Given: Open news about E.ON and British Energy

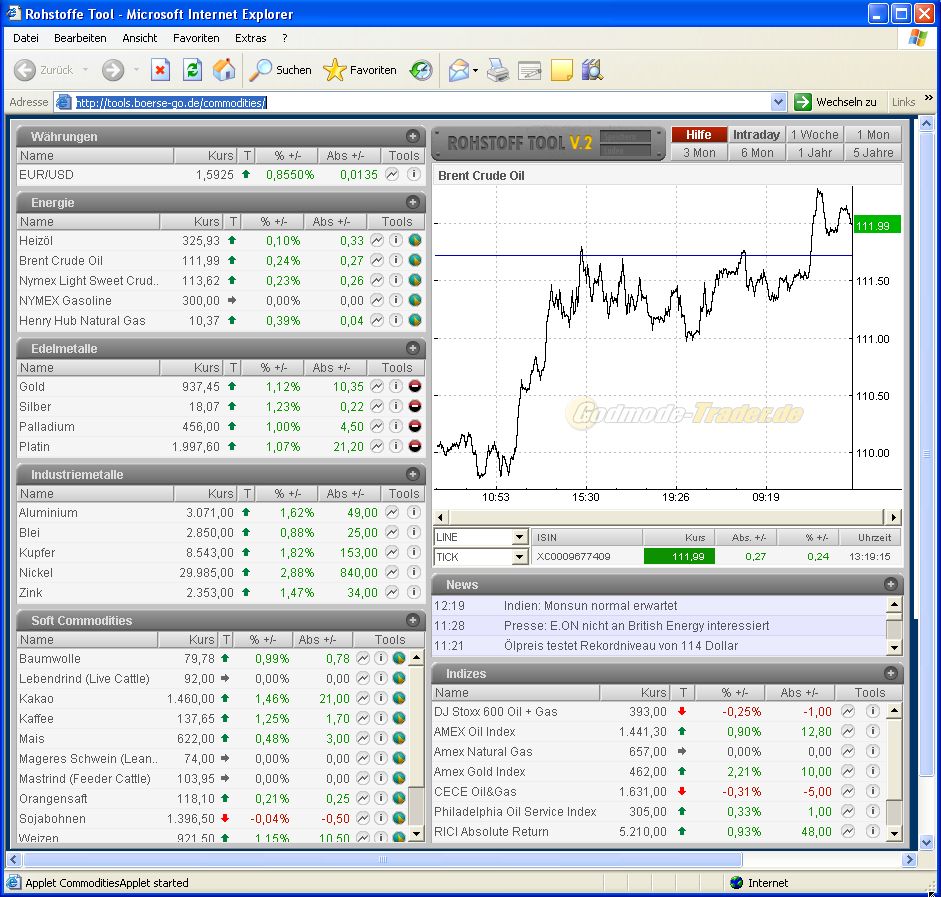Looking at the screenshot, I should click(x=636, y=626).
